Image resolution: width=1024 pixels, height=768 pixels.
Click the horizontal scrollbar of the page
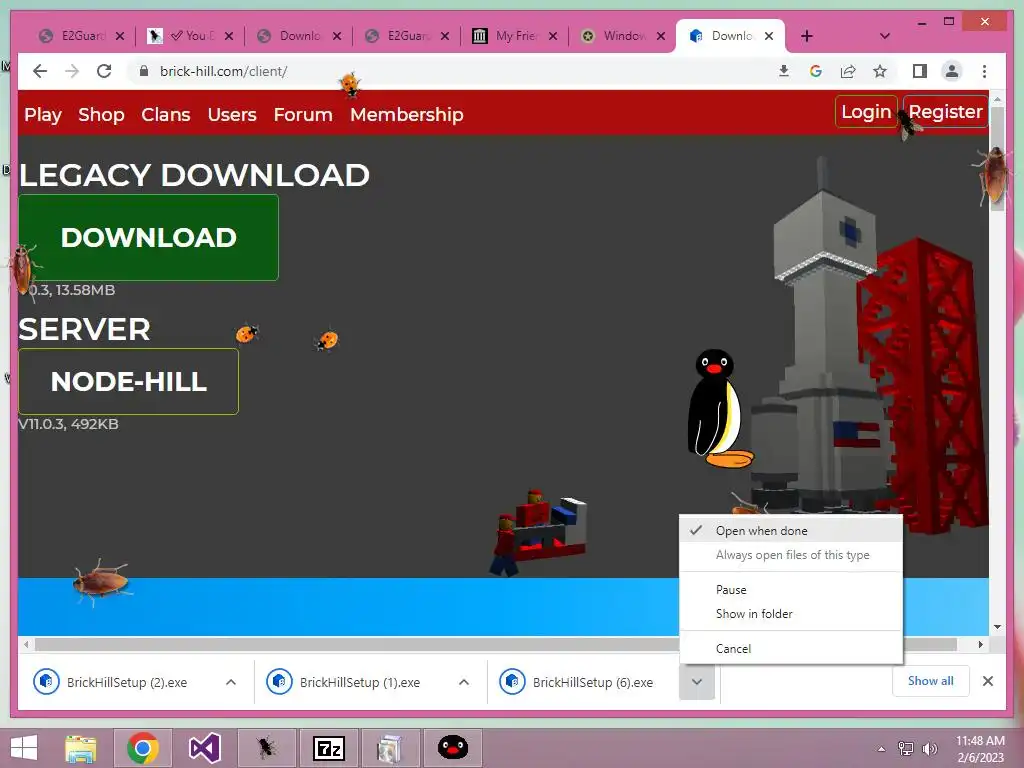click(x=496, y=645)
